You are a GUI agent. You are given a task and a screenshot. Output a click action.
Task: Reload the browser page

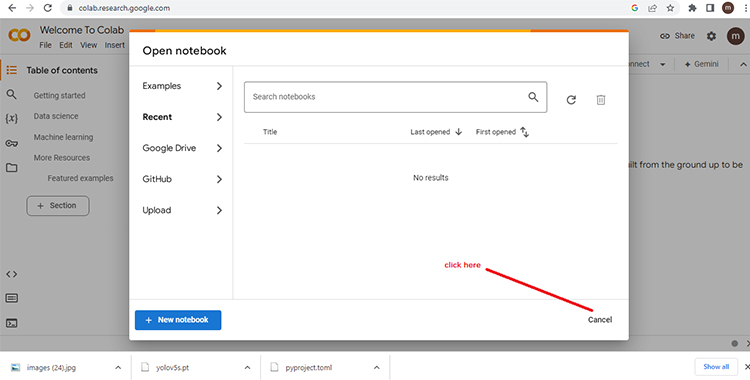[47, 8]
